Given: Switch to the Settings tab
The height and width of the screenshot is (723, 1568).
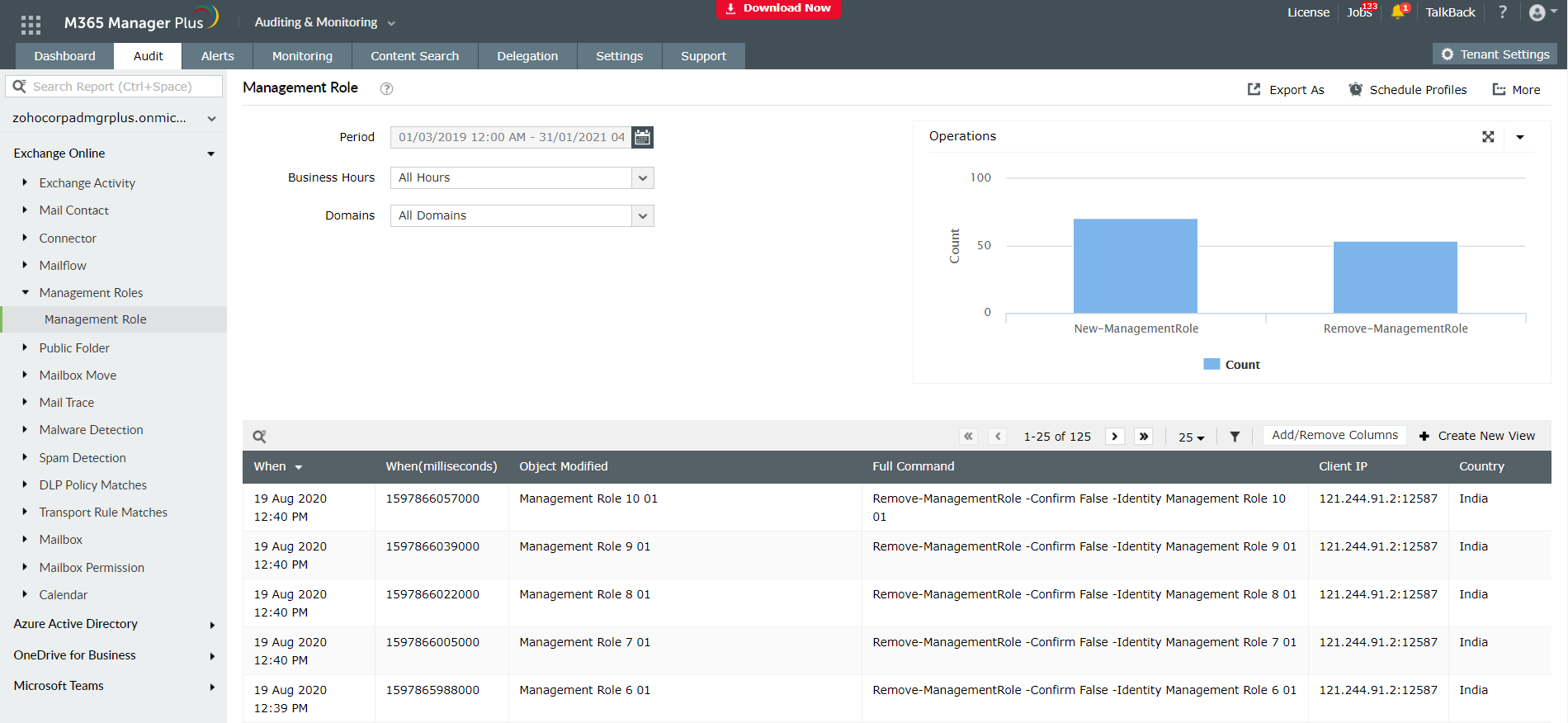Looking at the screenshot, I should point(619,56).
